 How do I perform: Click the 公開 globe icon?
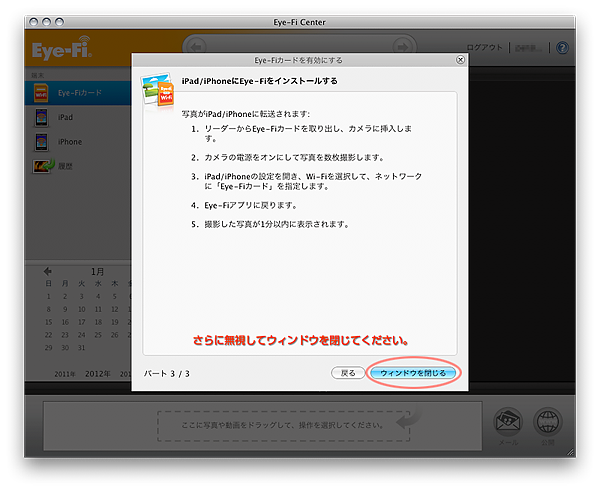(548, 422)
